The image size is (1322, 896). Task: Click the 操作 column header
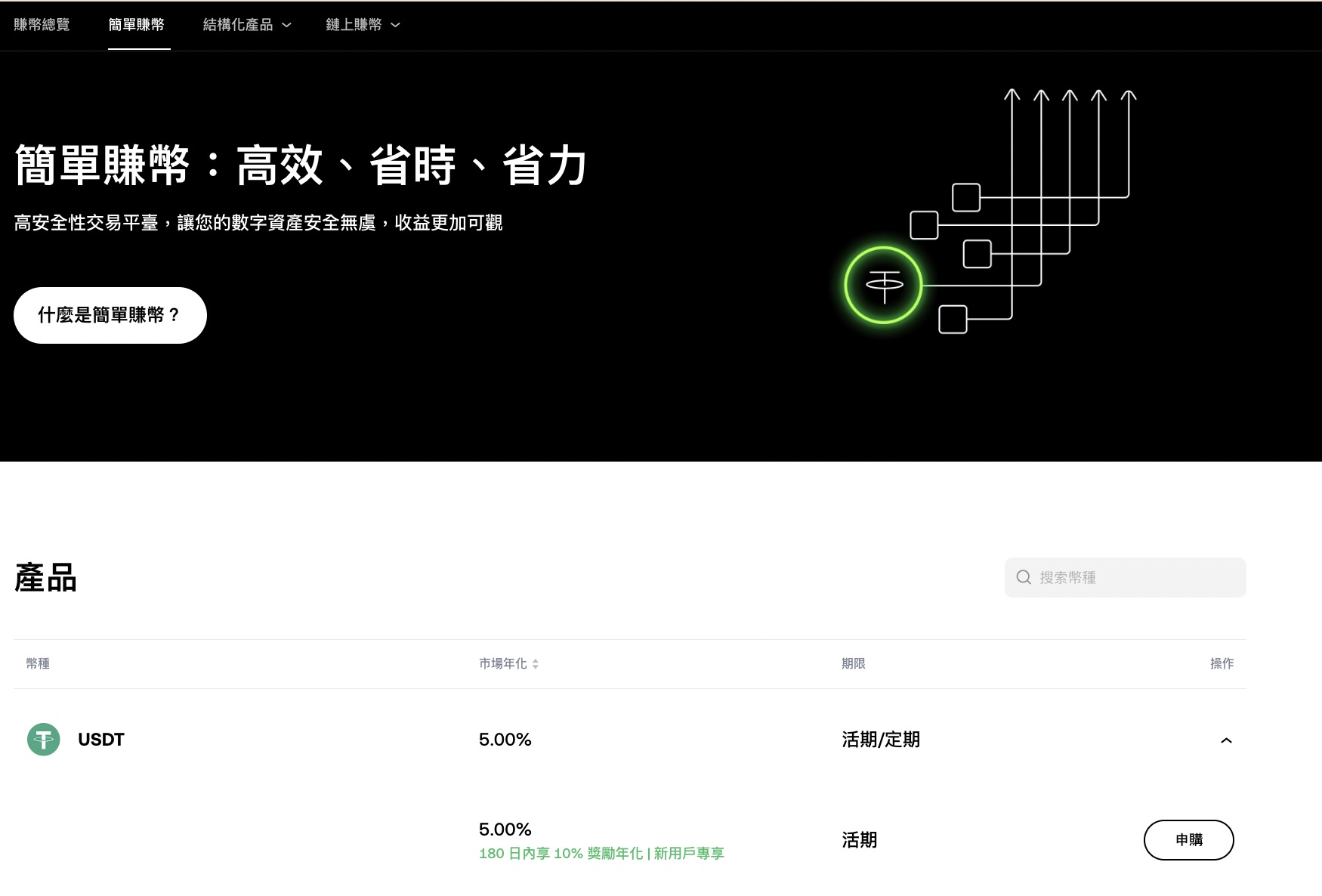point(1222,664)
